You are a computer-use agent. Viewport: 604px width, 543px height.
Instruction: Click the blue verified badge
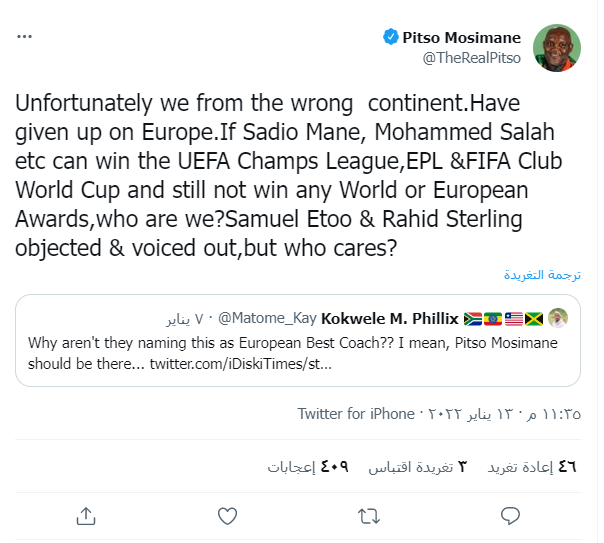click(392, 38)
